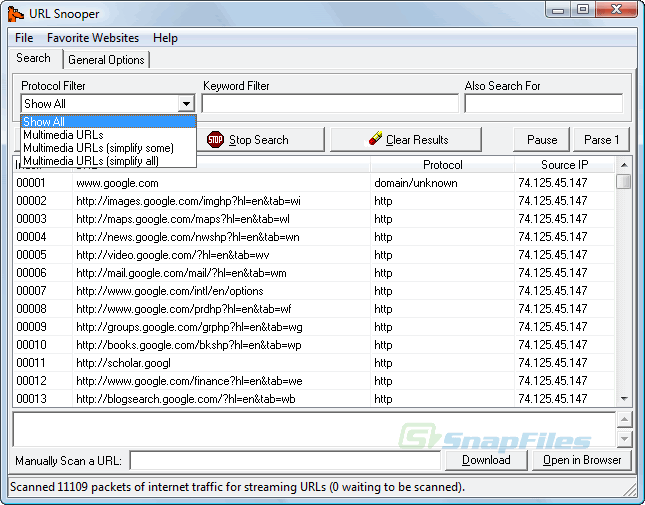Click the scanned packets status bar text
This screenshot has height=505, width=645.
237,487
